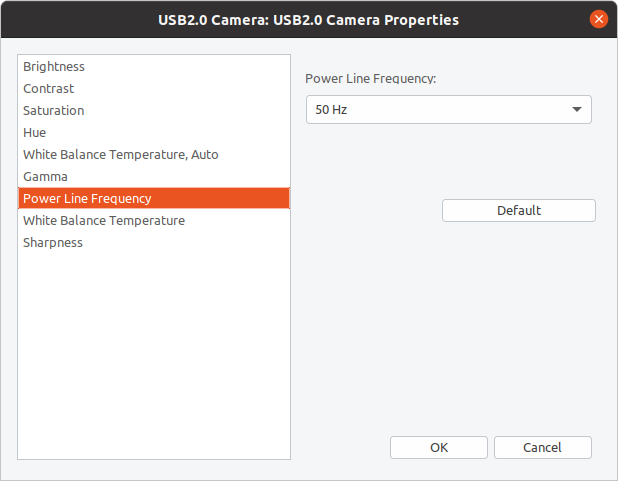The image size is (618, 481).
Task: Click the Power Line Frequency: label
Action: [370, 78]
